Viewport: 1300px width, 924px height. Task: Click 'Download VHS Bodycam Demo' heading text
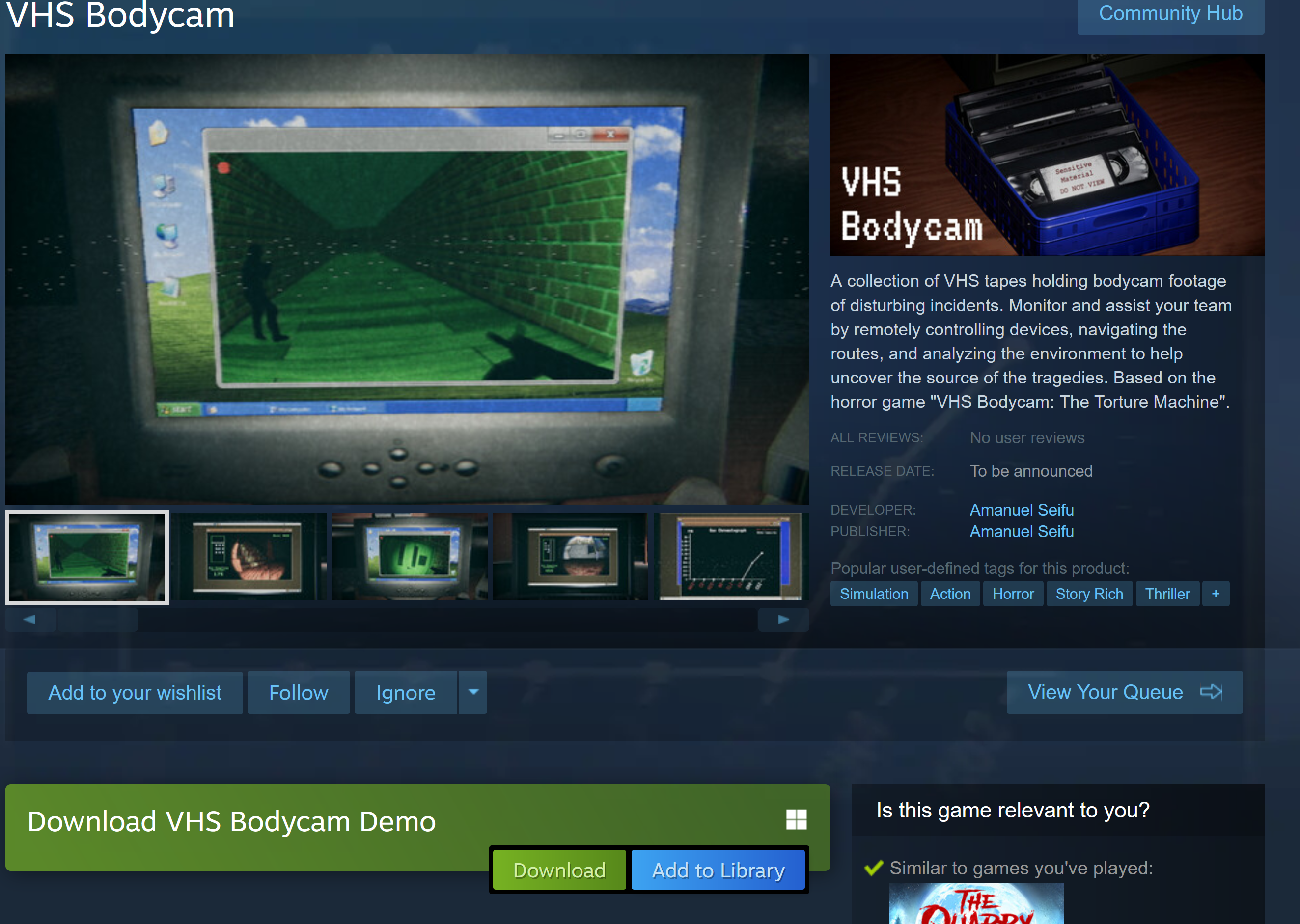(232, 821)
